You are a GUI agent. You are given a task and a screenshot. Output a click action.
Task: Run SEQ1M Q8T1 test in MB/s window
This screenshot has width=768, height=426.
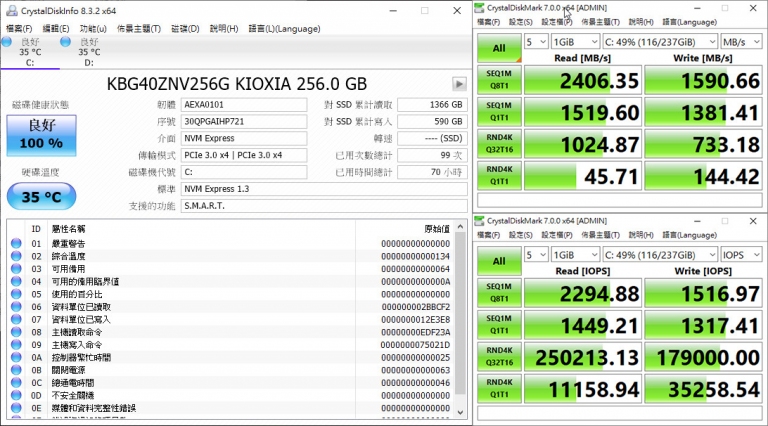[499, 80]
